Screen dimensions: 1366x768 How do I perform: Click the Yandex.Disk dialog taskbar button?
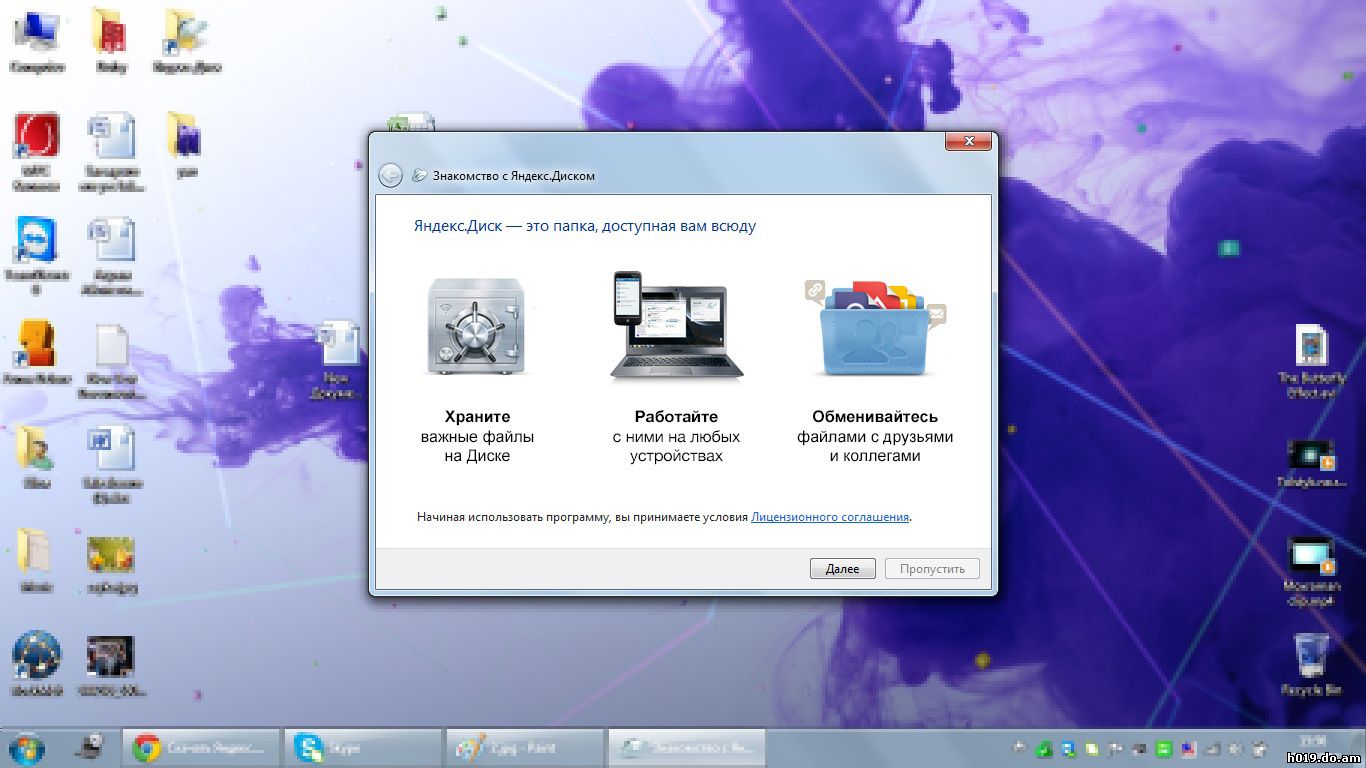pos(686,747)
